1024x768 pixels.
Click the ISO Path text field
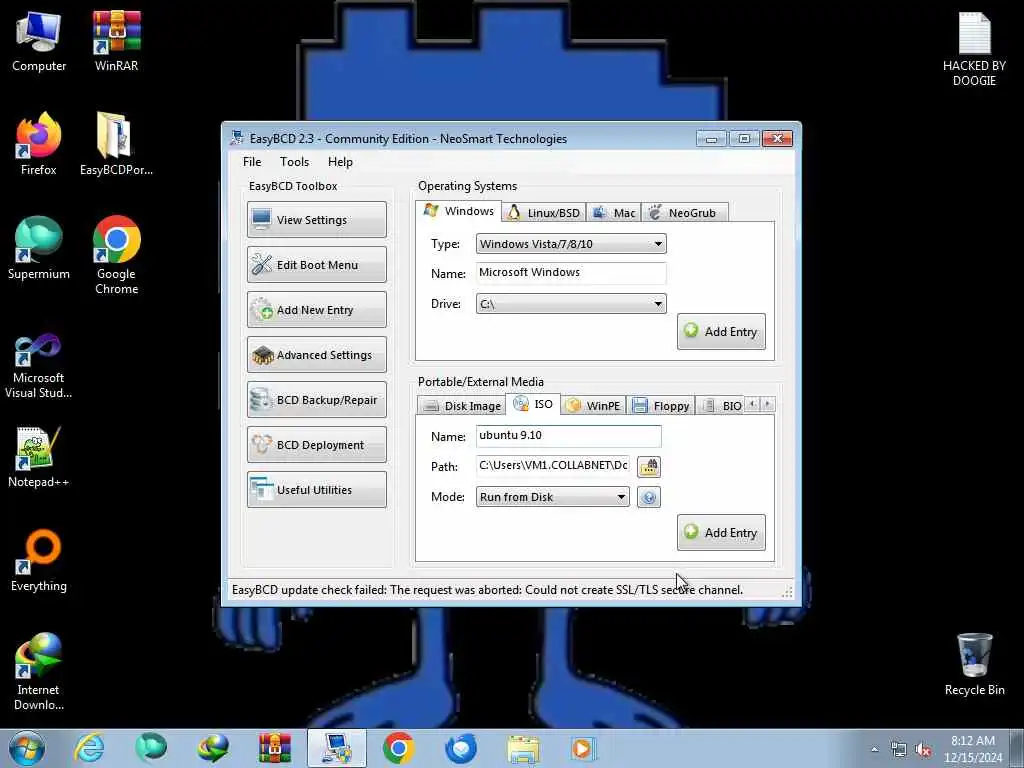click(552, 466)
